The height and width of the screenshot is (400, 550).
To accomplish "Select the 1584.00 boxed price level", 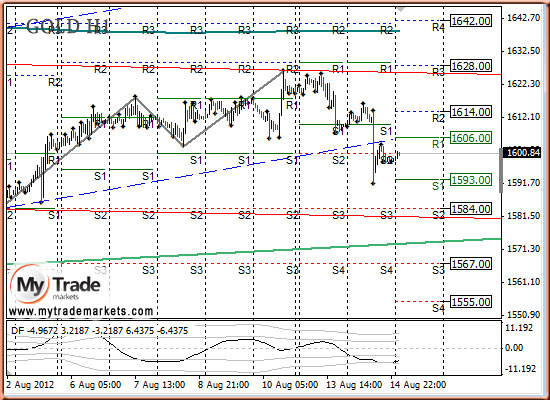I will (471, 209).
